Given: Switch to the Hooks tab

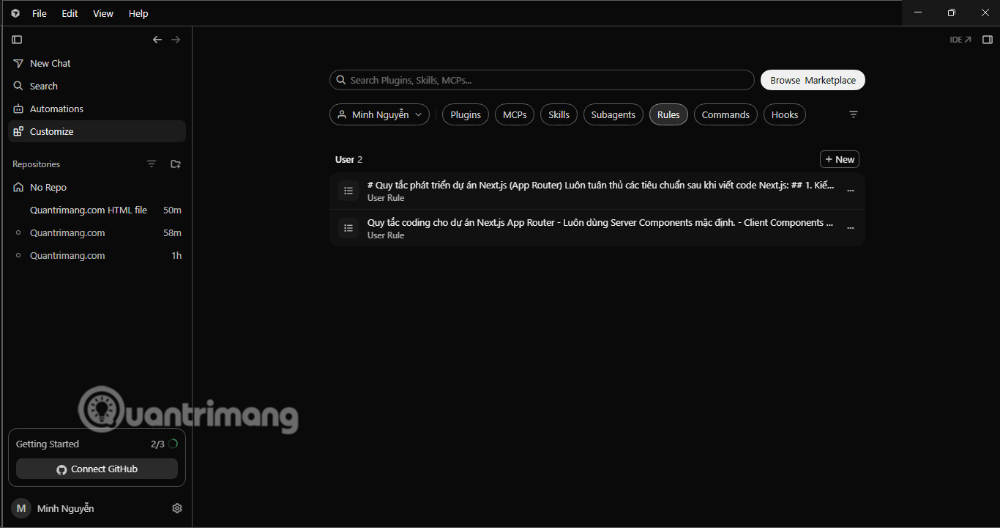Looking at the screenshot, I should tap(784, 115).
